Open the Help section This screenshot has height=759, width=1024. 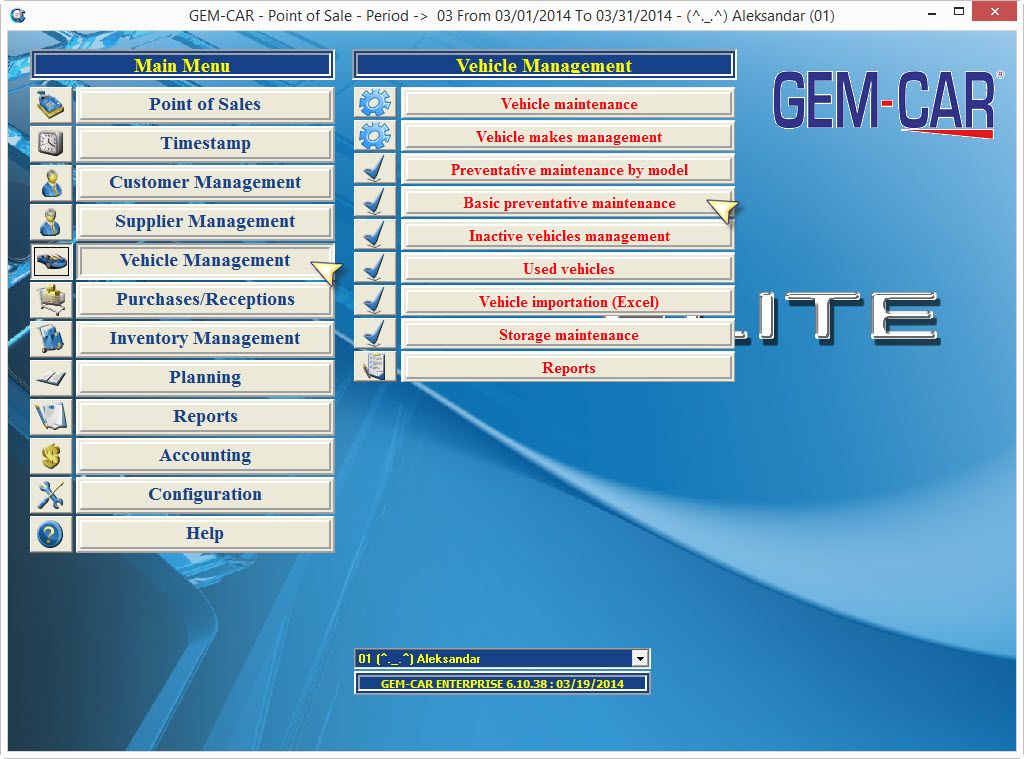205,534
